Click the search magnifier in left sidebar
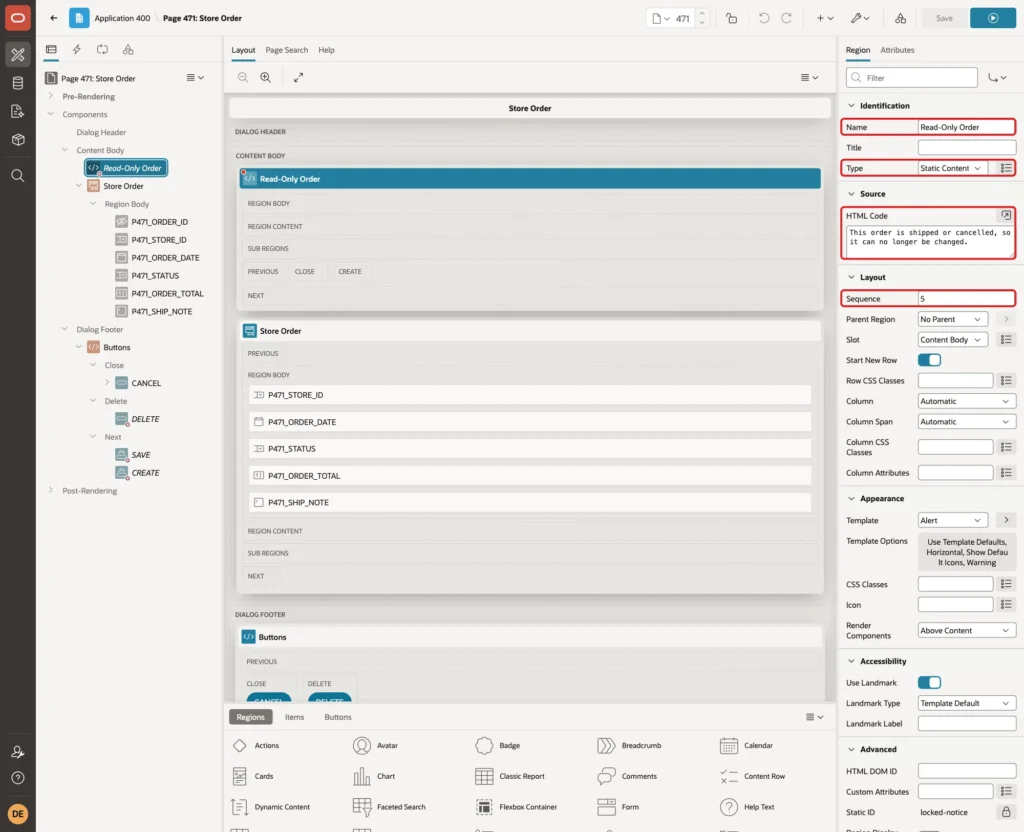 pyautogui.click(x=18, y=176)
